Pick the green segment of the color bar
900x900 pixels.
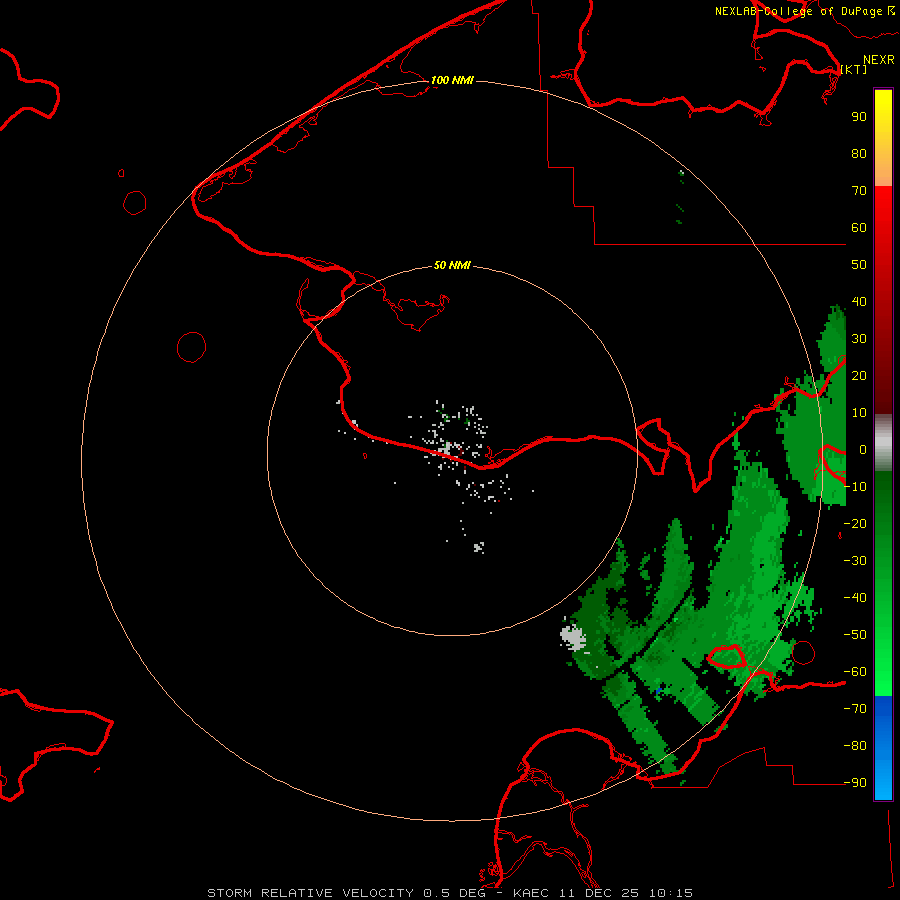[883, 583]
